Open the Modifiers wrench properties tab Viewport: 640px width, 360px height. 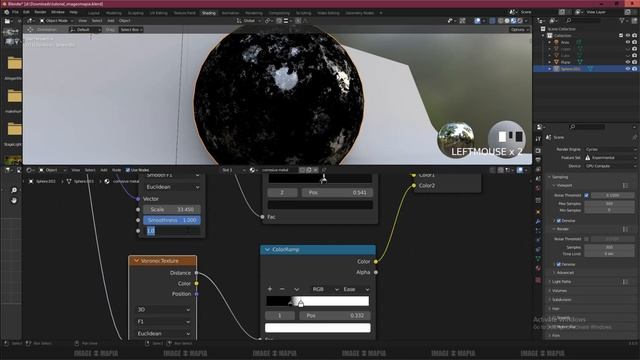coord(538,221)
